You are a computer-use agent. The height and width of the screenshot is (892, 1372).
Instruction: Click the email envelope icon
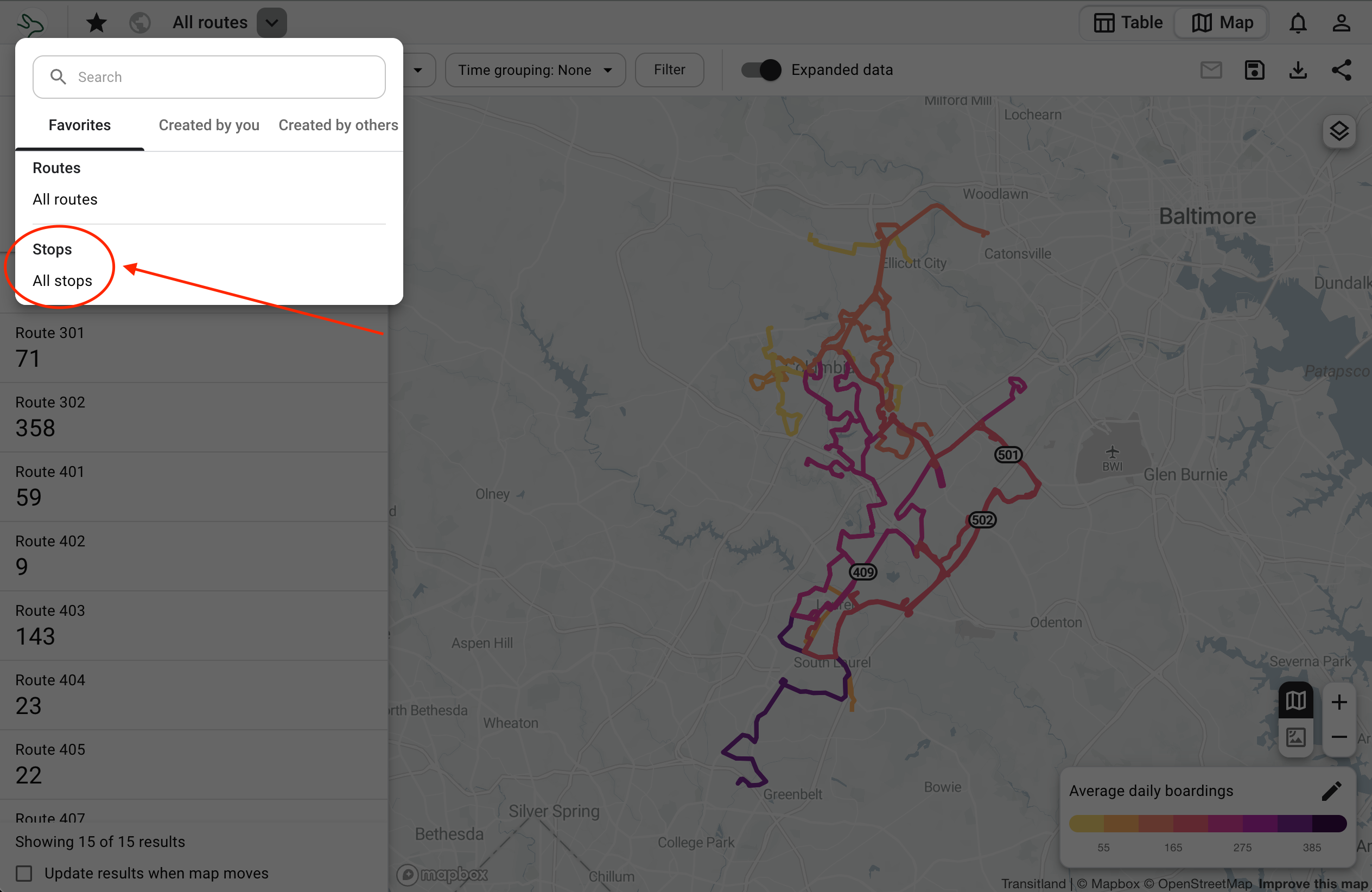[1211, 71]
